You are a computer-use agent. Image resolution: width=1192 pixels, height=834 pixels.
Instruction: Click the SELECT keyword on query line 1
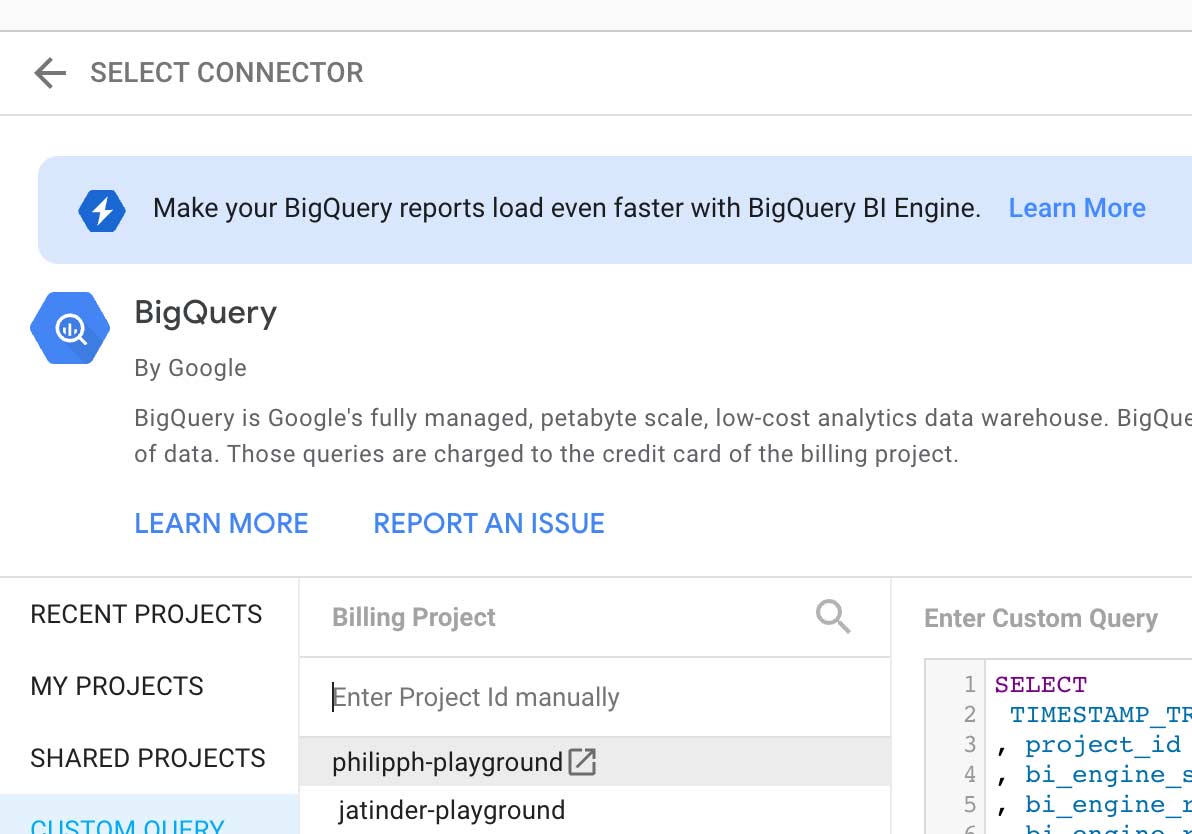(1041, 685)
